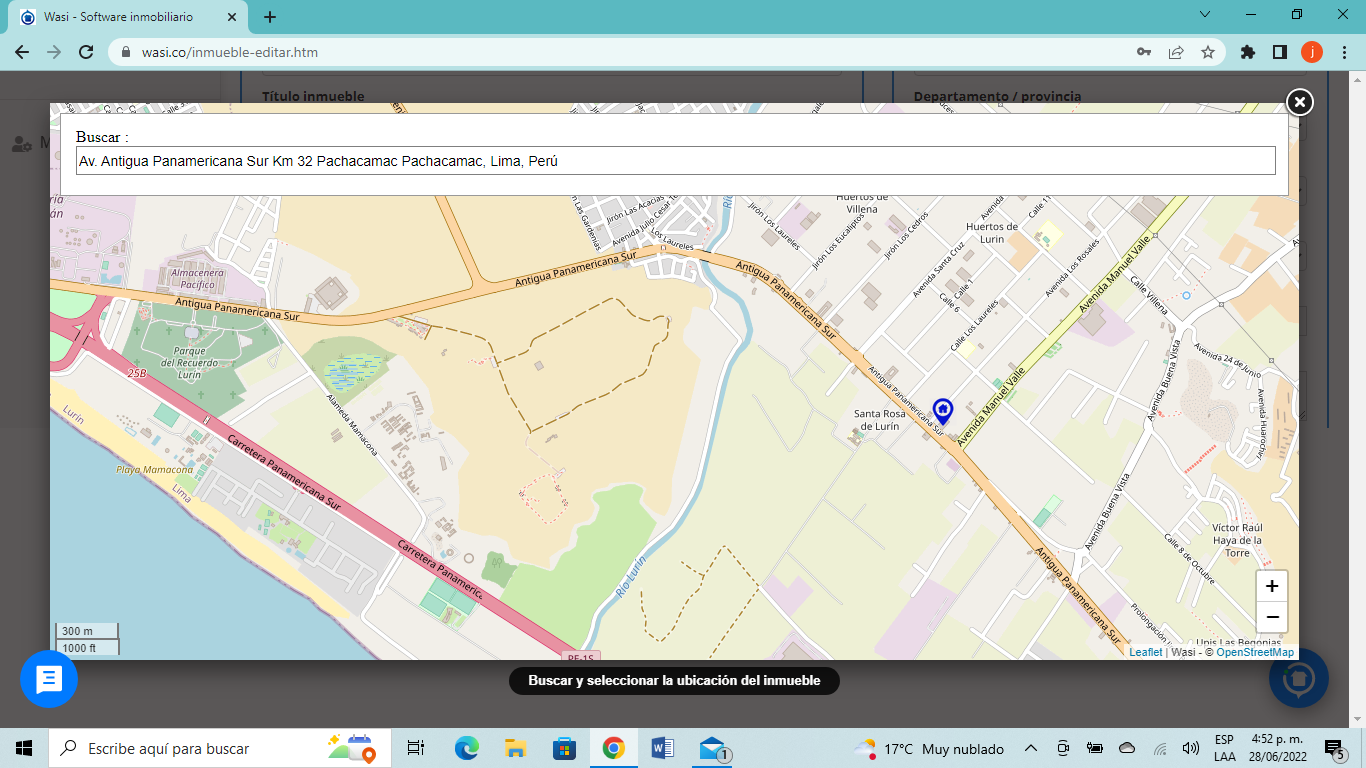
Task: Open the notification center
Action: 1334,748
